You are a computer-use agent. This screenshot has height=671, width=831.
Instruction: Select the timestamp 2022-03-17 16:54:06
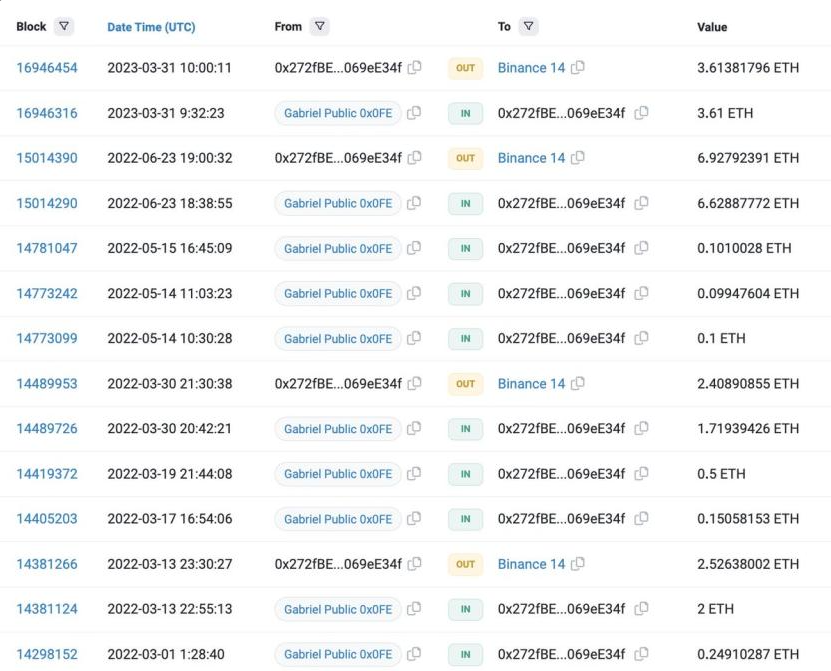170,519
